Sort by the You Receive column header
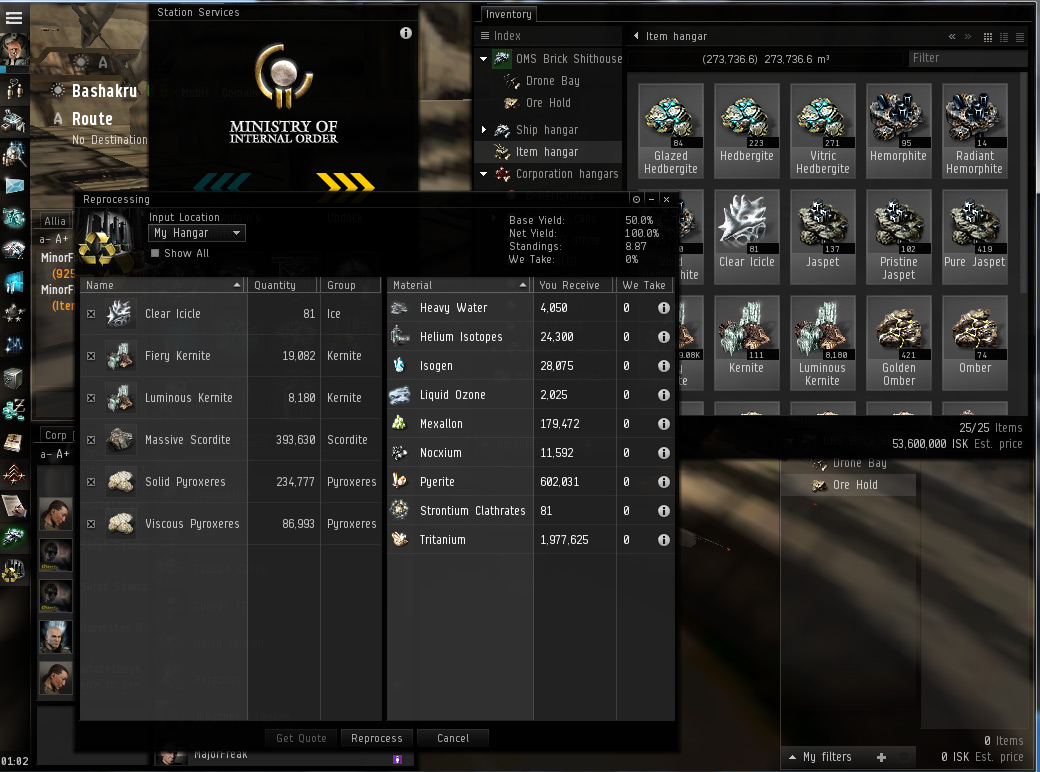The image size is (1040, 772). pyautogui.click(x=572, y=285)
